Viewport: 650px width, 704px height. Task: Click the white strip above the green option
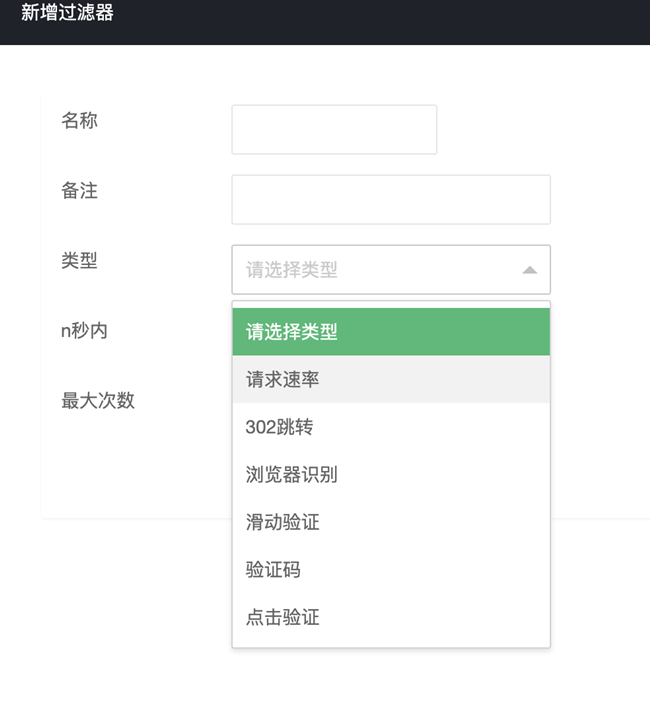pyautogui.click(x=391, y=304)
